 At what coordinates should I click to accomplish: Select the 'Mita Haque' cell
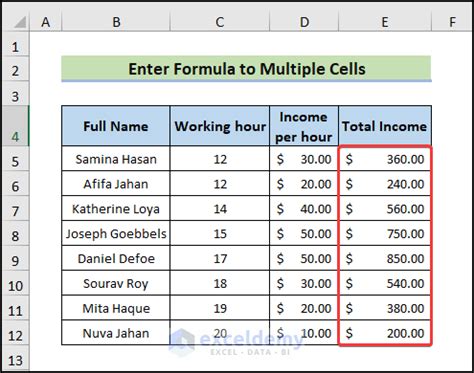point(116,308)
